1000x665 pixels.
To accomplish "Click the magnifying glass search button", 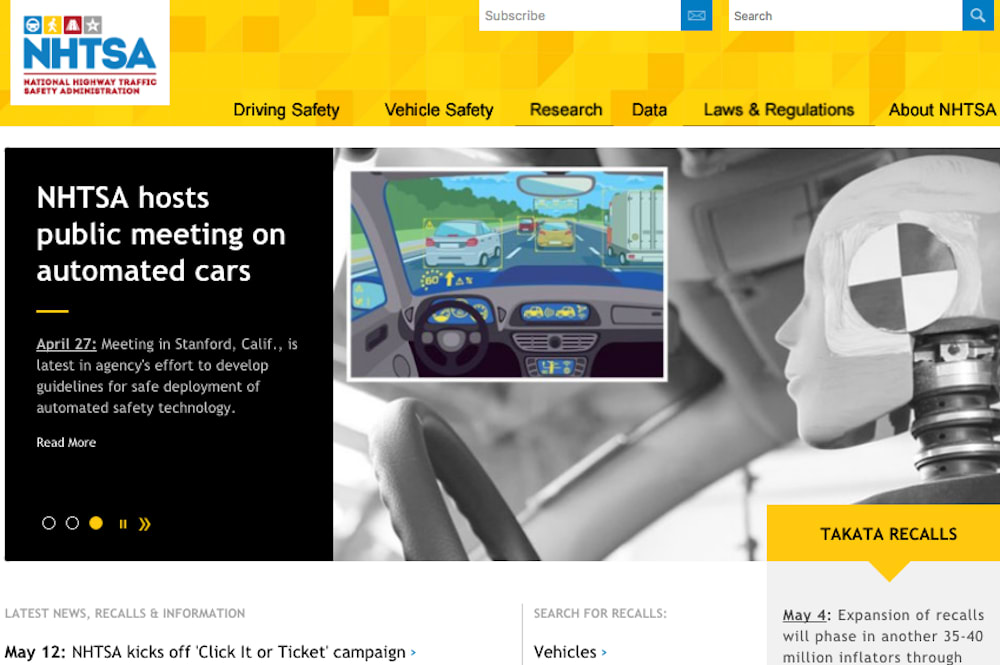I will pos(978,15).
